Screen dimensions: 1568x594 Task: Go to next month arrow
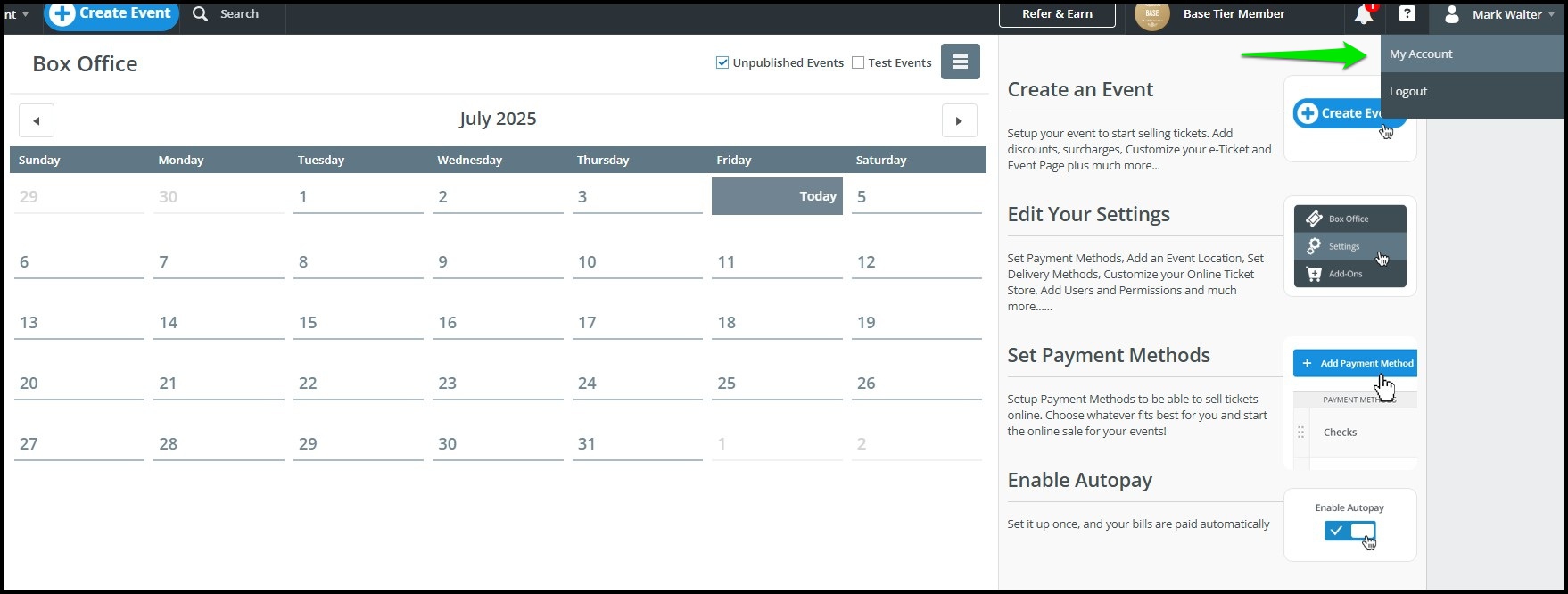pos(959,120)
